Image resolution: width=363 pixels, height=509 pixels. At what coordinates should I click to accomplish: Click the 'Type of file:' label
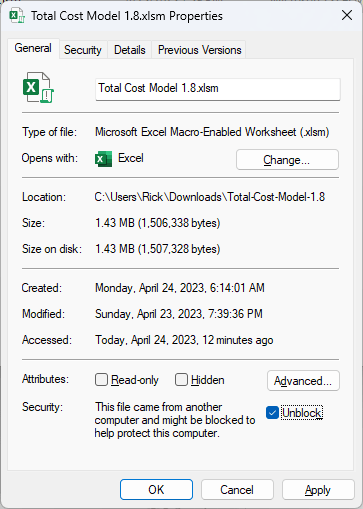(49, 132)
